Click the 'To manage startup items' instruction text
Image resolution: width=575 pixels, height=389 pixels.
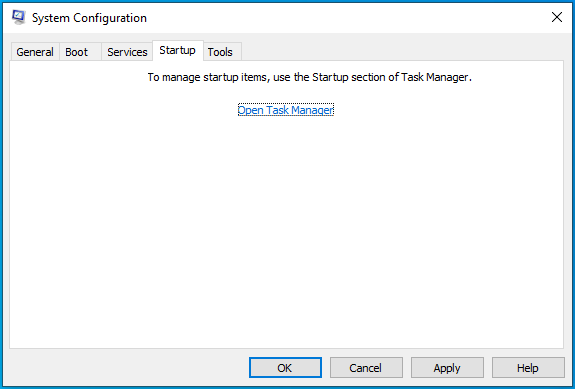coord(310,77)
